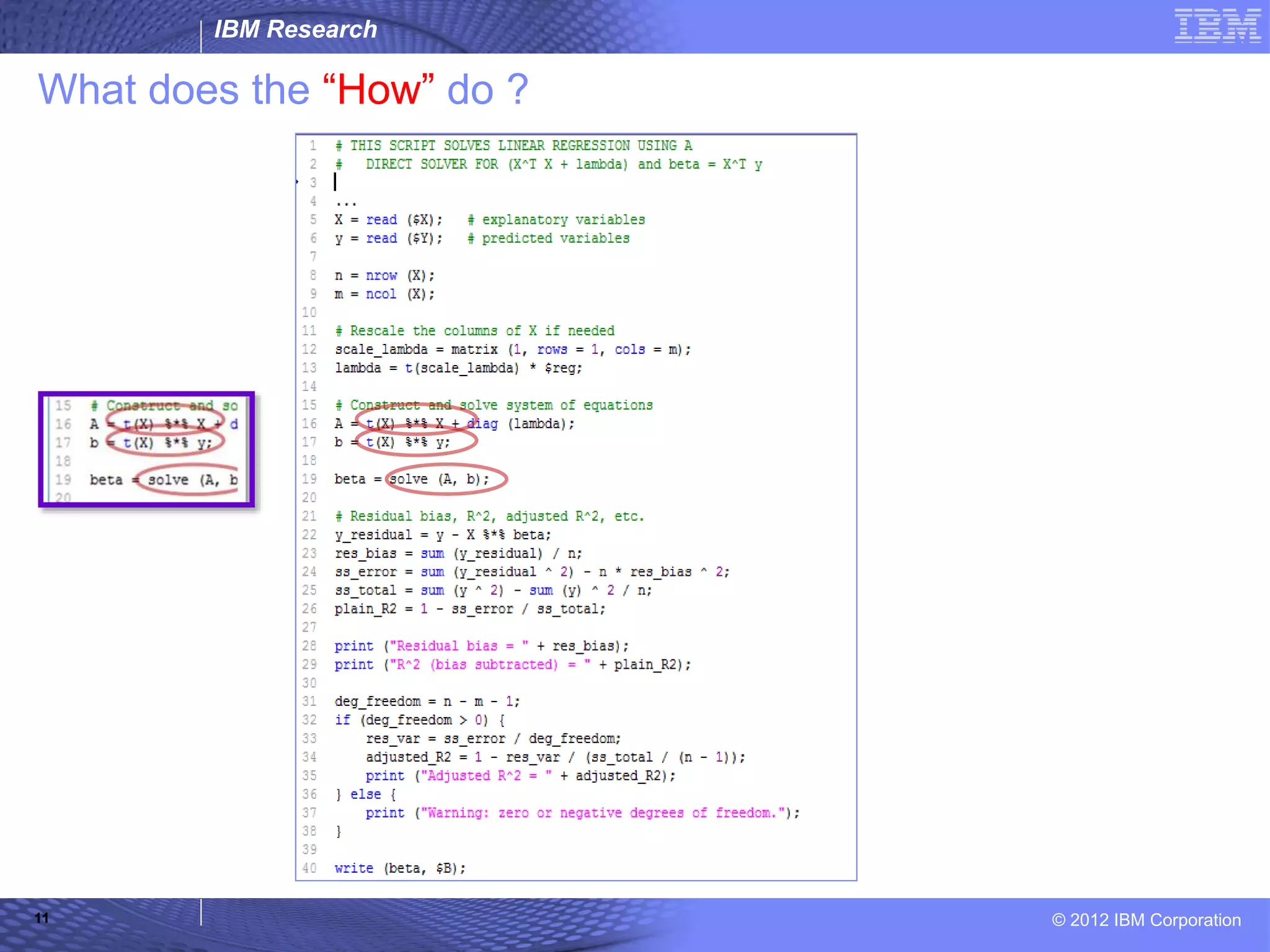Click the "Rescale the columns" comment
Screen dimensions: 1270x952
tap(475, 331)
